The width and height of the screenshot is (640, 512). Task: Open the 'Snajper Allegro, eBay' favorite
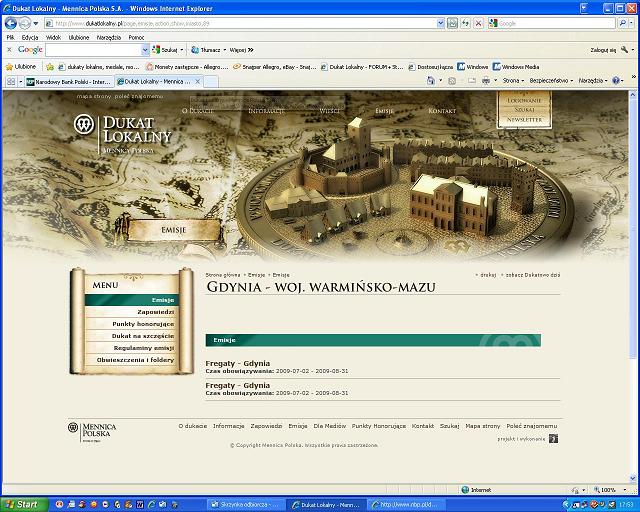pos(275,67)
